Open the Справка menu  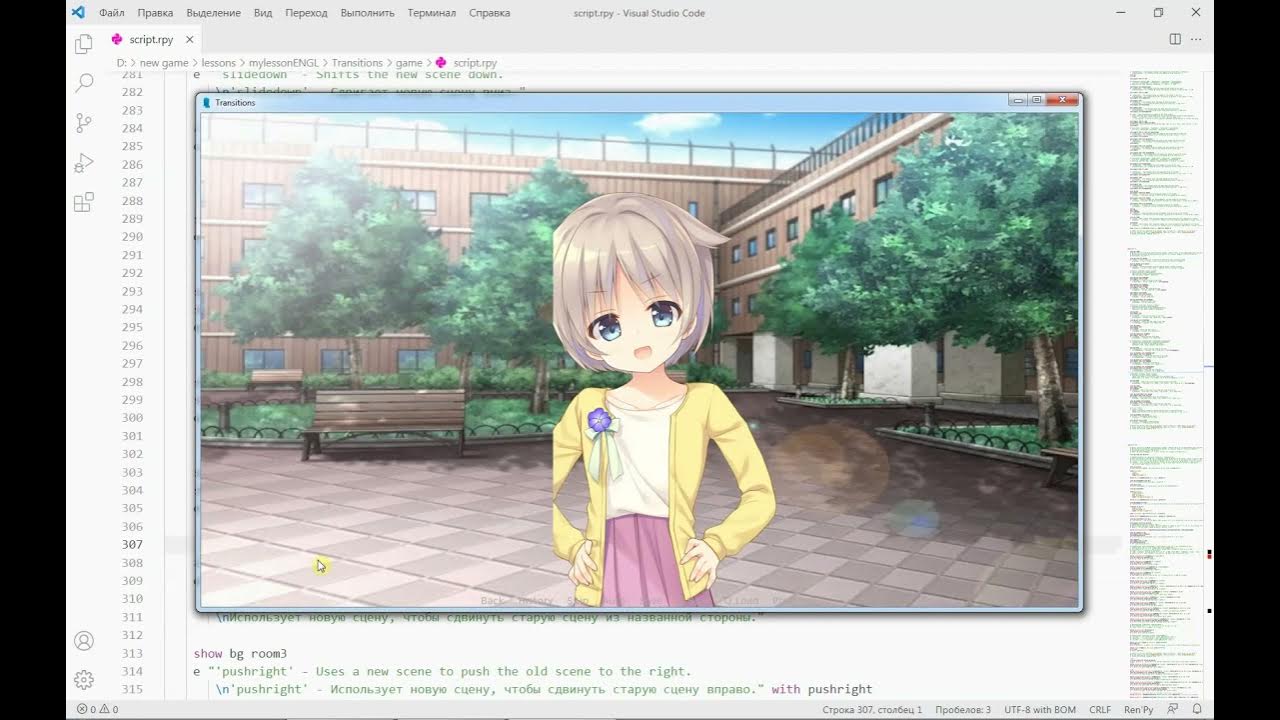pos(489,13)
